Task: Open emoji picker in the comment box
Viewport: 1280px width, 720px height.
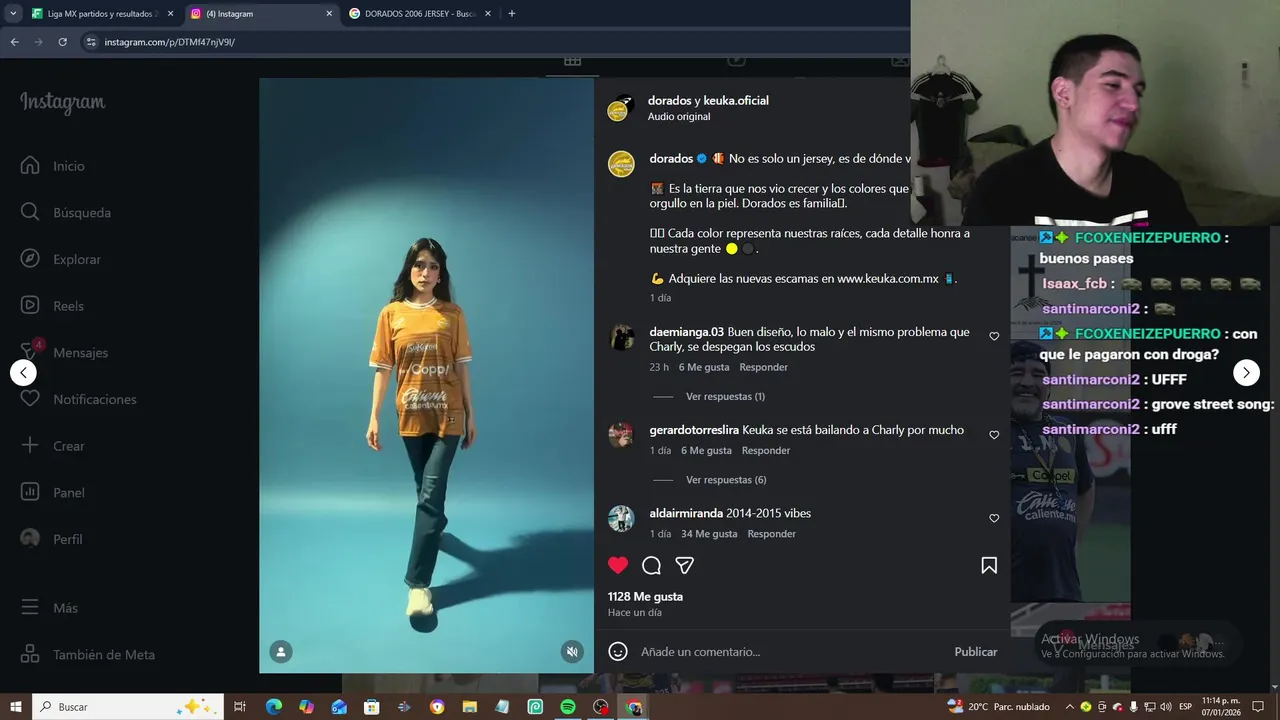Action: click(618, 651)
